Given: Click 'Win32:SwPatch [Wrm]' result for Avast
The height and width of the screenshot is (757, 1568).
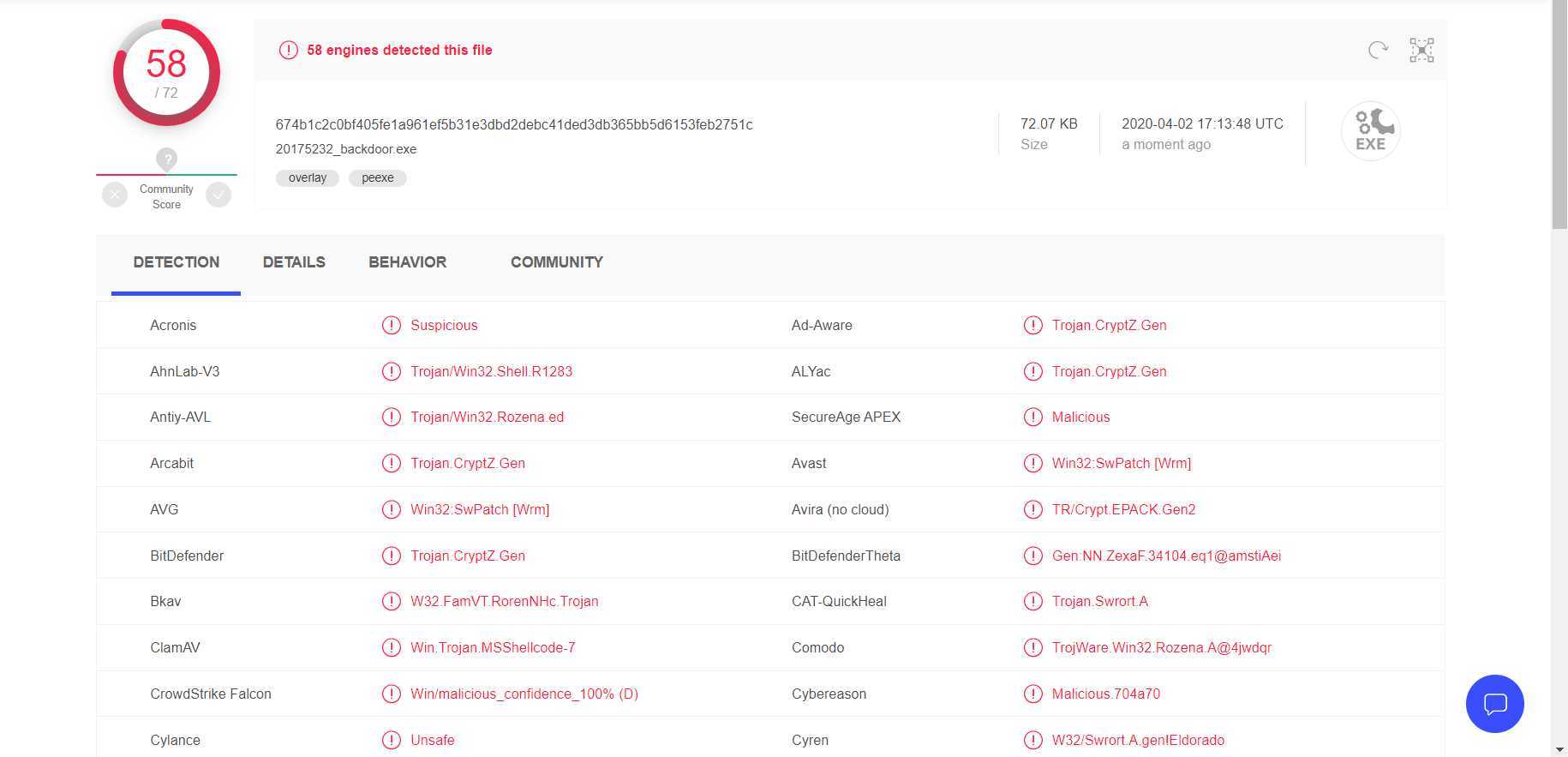Looking at the screenshot, I should pos(1121,463).
